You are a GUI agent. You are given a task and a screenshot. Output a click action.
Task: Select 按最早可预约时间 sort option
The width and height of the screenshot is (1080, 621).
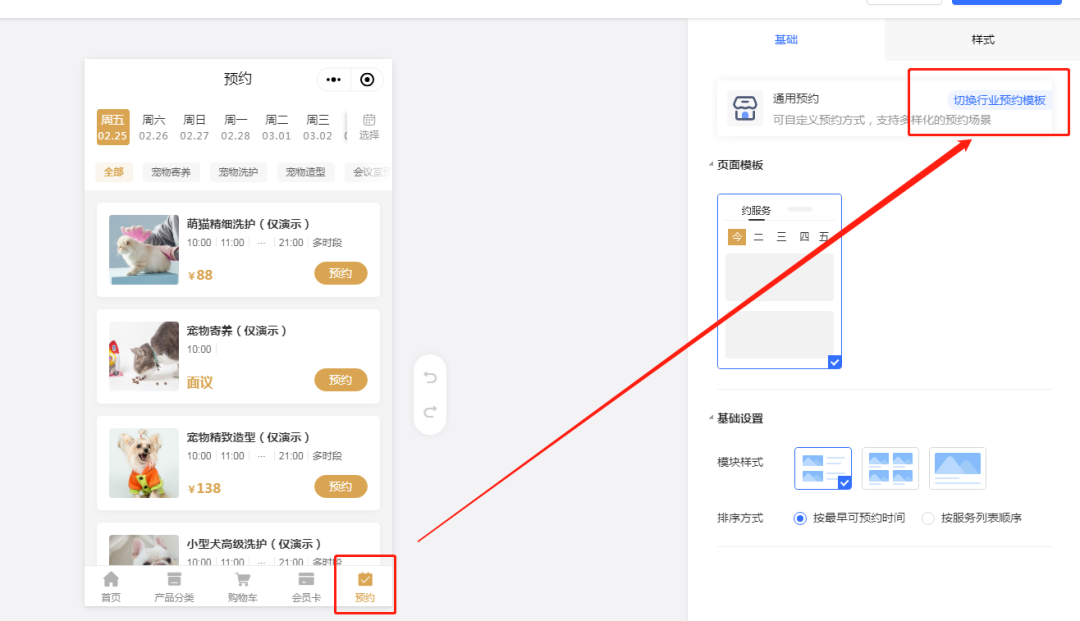point(800,518)
